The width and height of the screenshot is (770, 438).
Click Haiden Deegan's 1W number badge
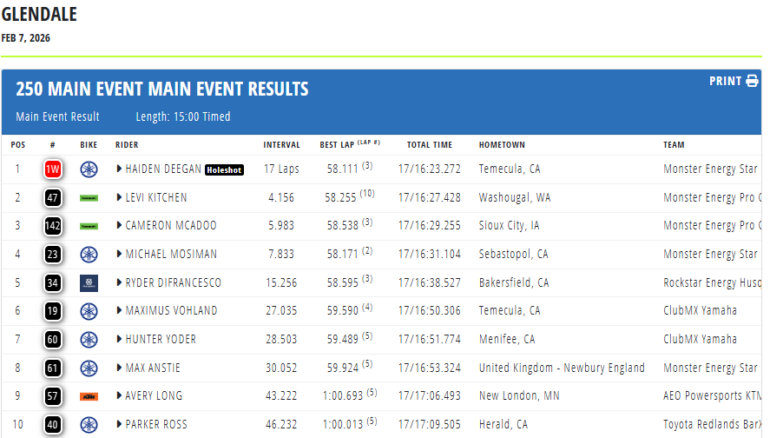pos(53,169)
